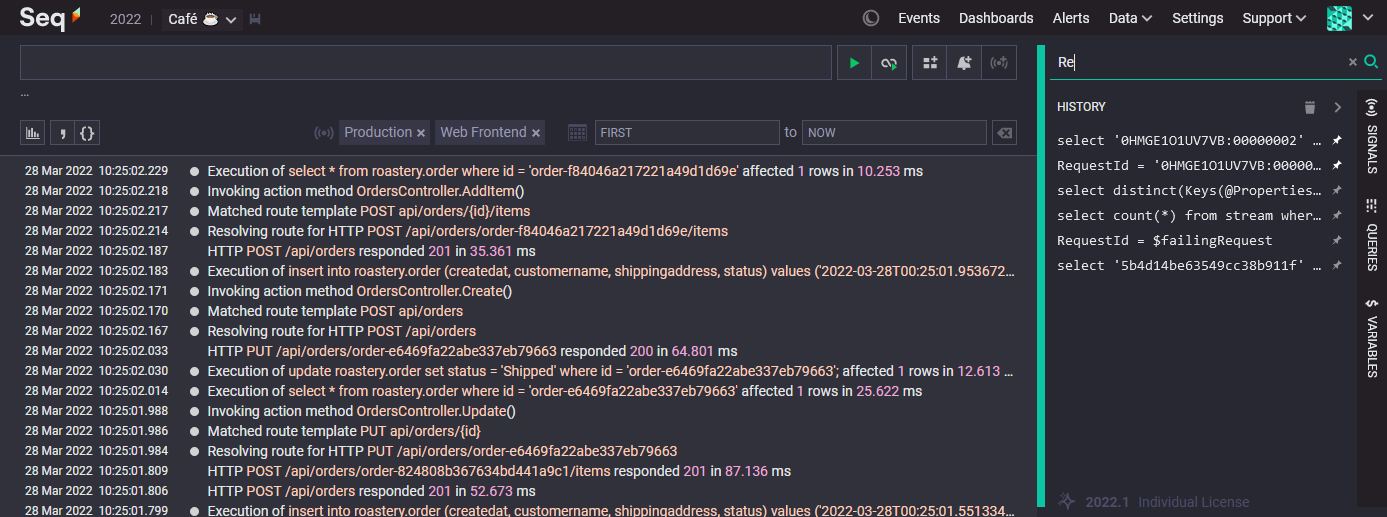Expand event "Invoking action method OrdersController.Update()"
Viewport: 1387px width, 517px height.
(361, 411)
